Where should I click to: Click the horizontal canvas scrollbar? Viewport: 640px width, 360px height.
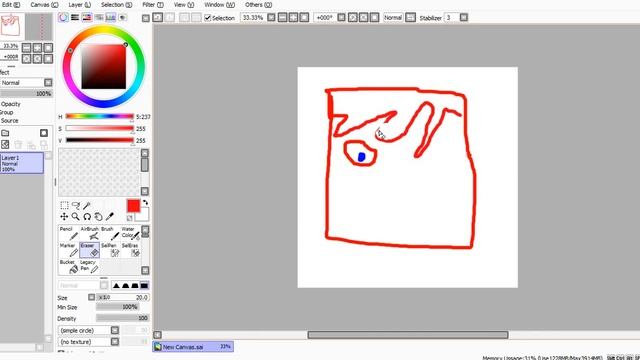coord(408,335)
